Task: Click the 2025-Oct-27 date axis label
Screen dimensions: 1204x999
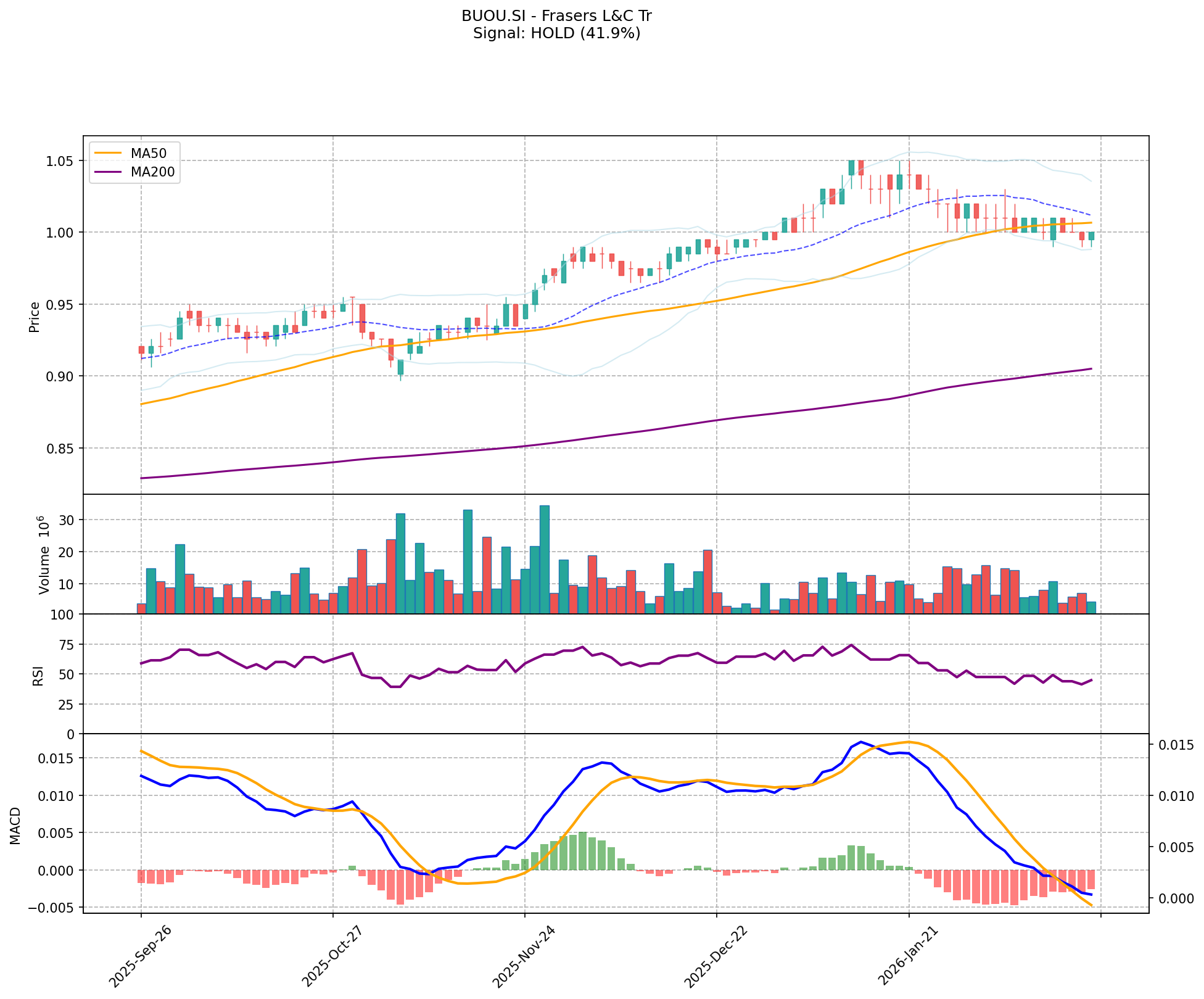Action: (x=331, y=956)
